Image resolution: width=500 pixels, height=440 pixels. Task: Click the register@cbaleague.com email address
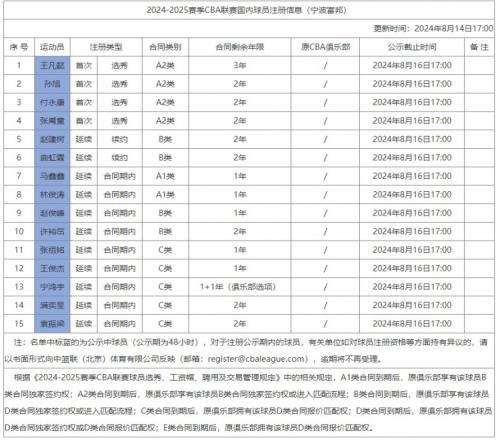[257, 359]
